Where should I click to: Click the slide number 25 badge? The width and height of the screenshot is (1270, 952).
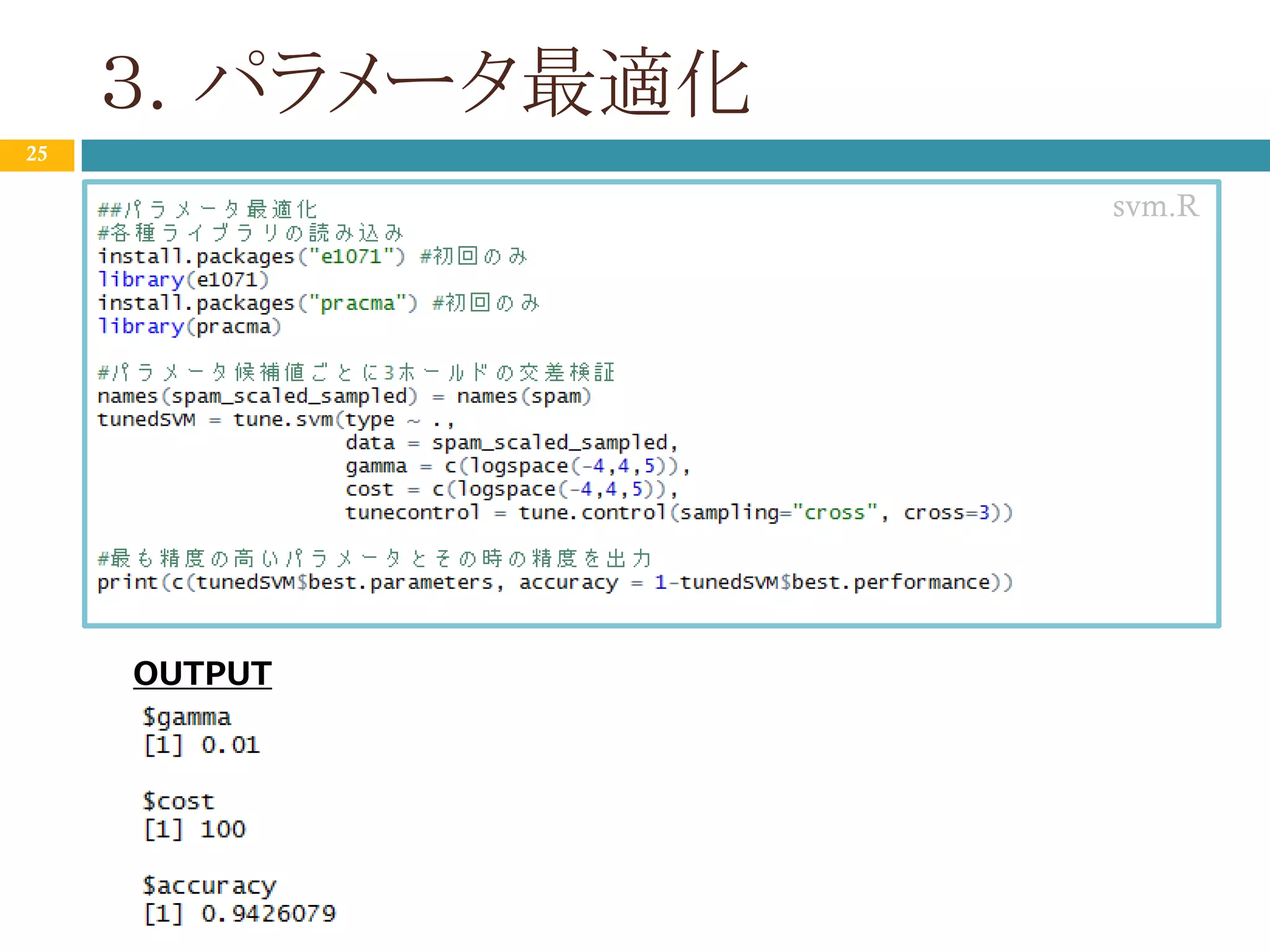(37, 154)
